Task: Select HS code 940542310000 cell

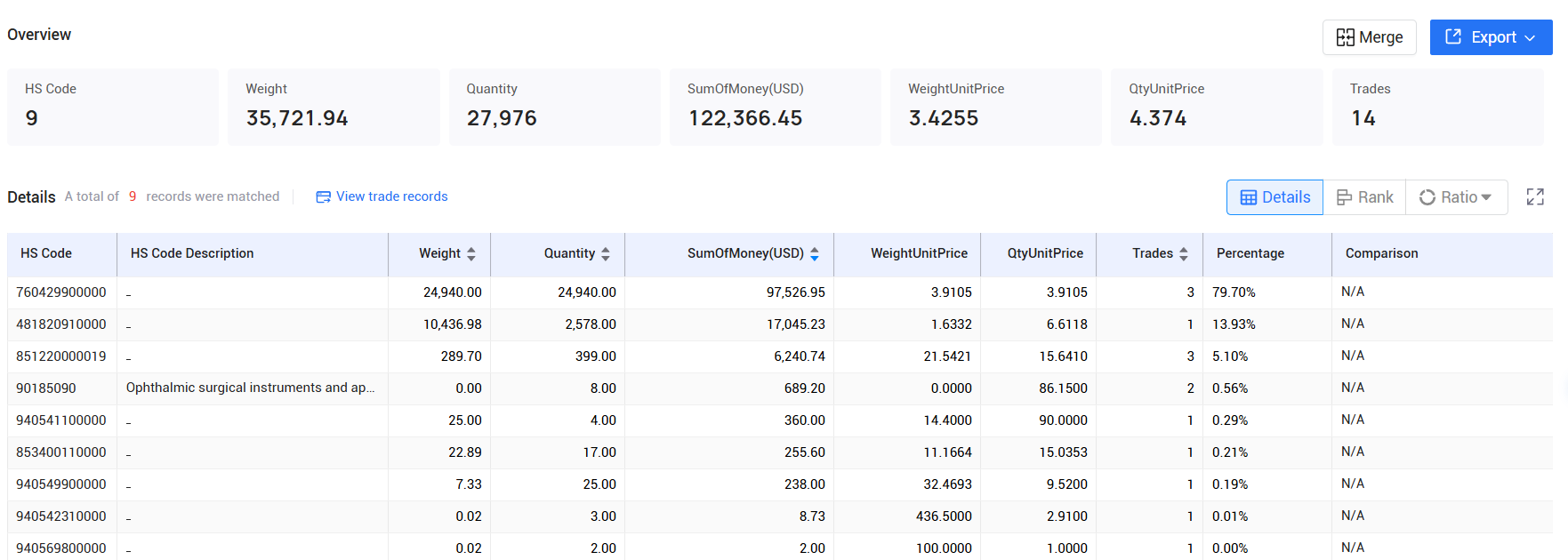Action: click(61, 516)
